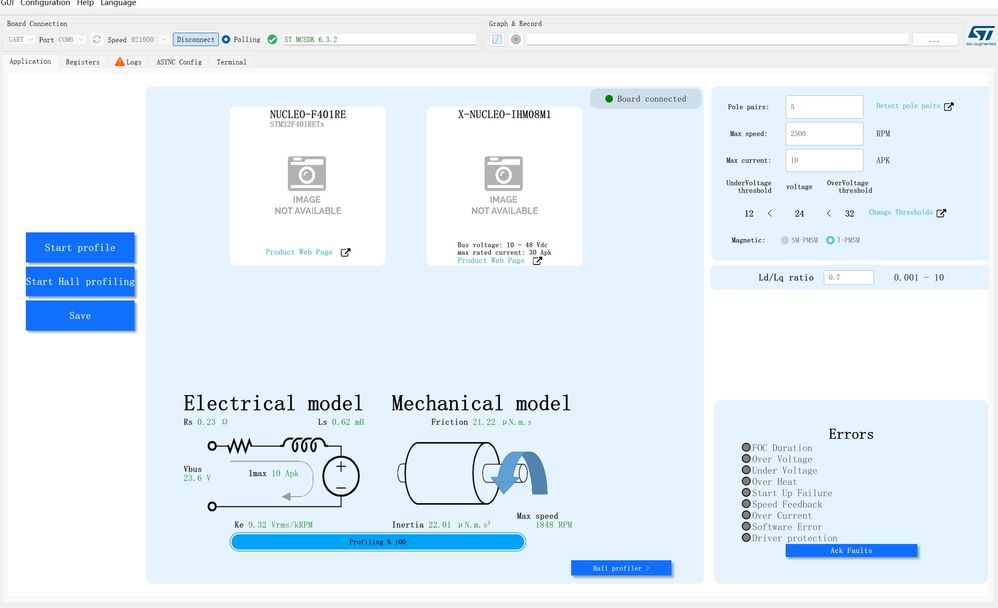The image size is (998, 608).
Task: Toggle the Polling radio button
Action: pyautogui.click(x=226, y=39)
